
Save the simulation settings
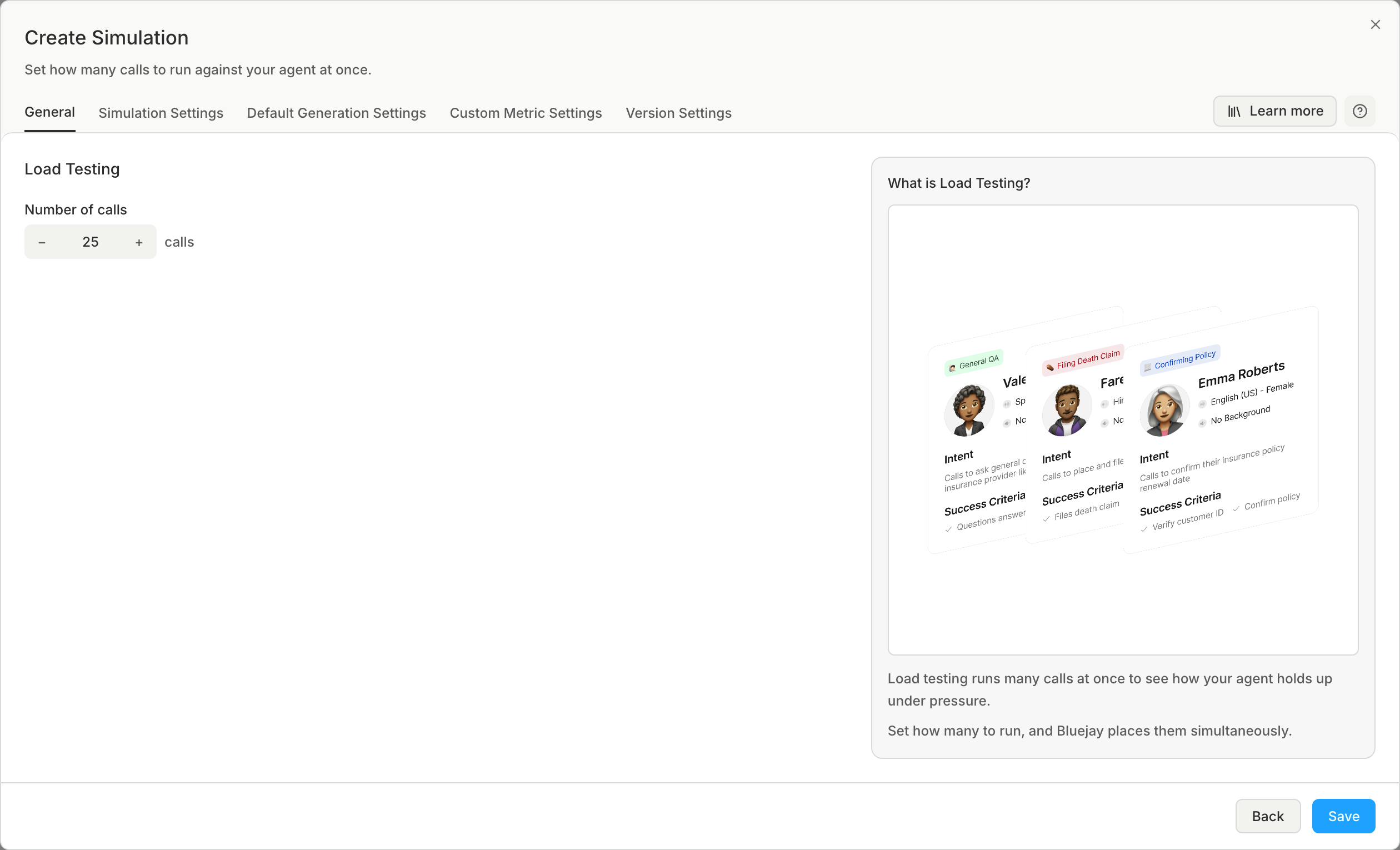point(1343,816)
